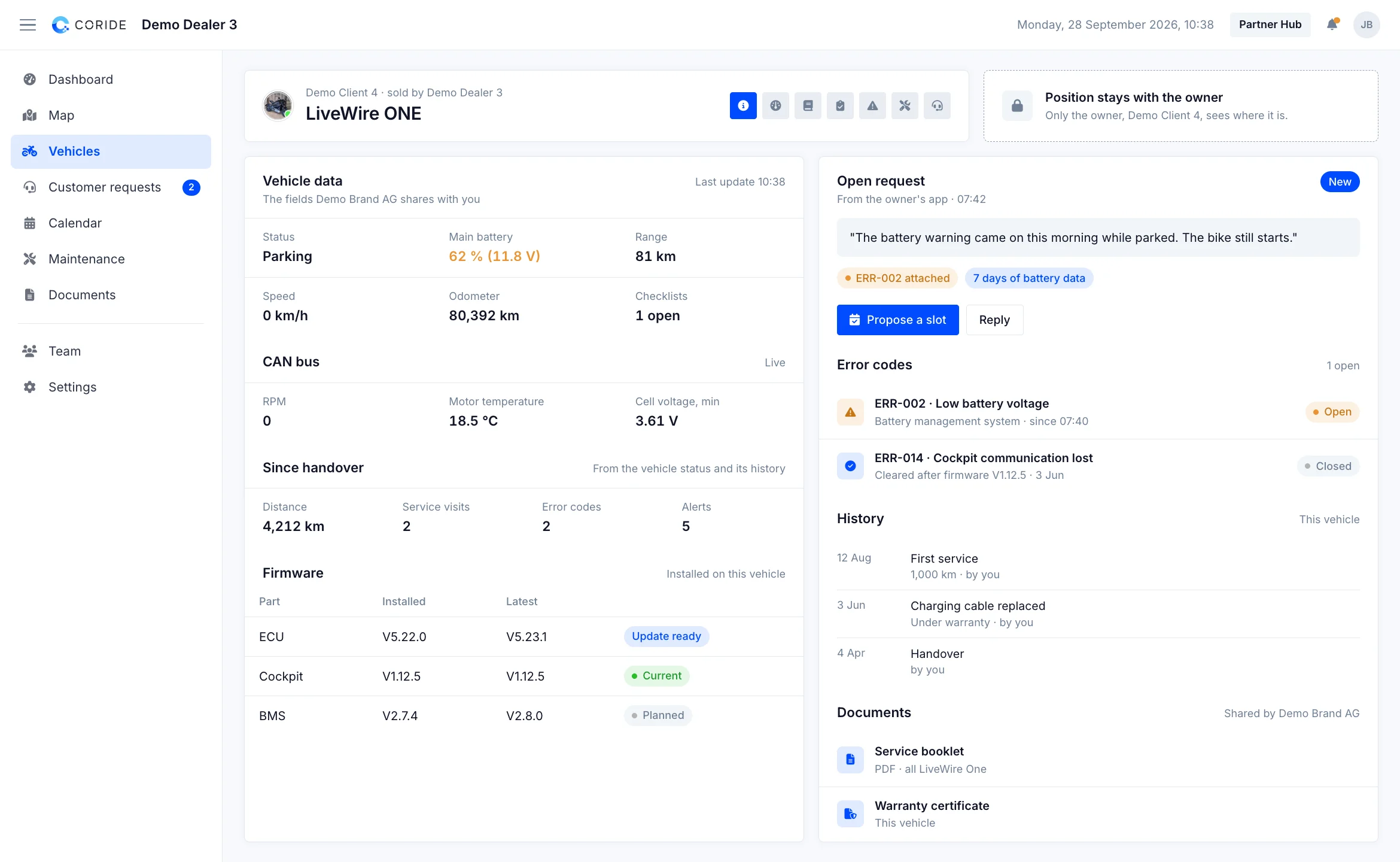Screen dimensions: 1400x862
Task: Click the New badge on open request
Action: tap(1340, 182)
